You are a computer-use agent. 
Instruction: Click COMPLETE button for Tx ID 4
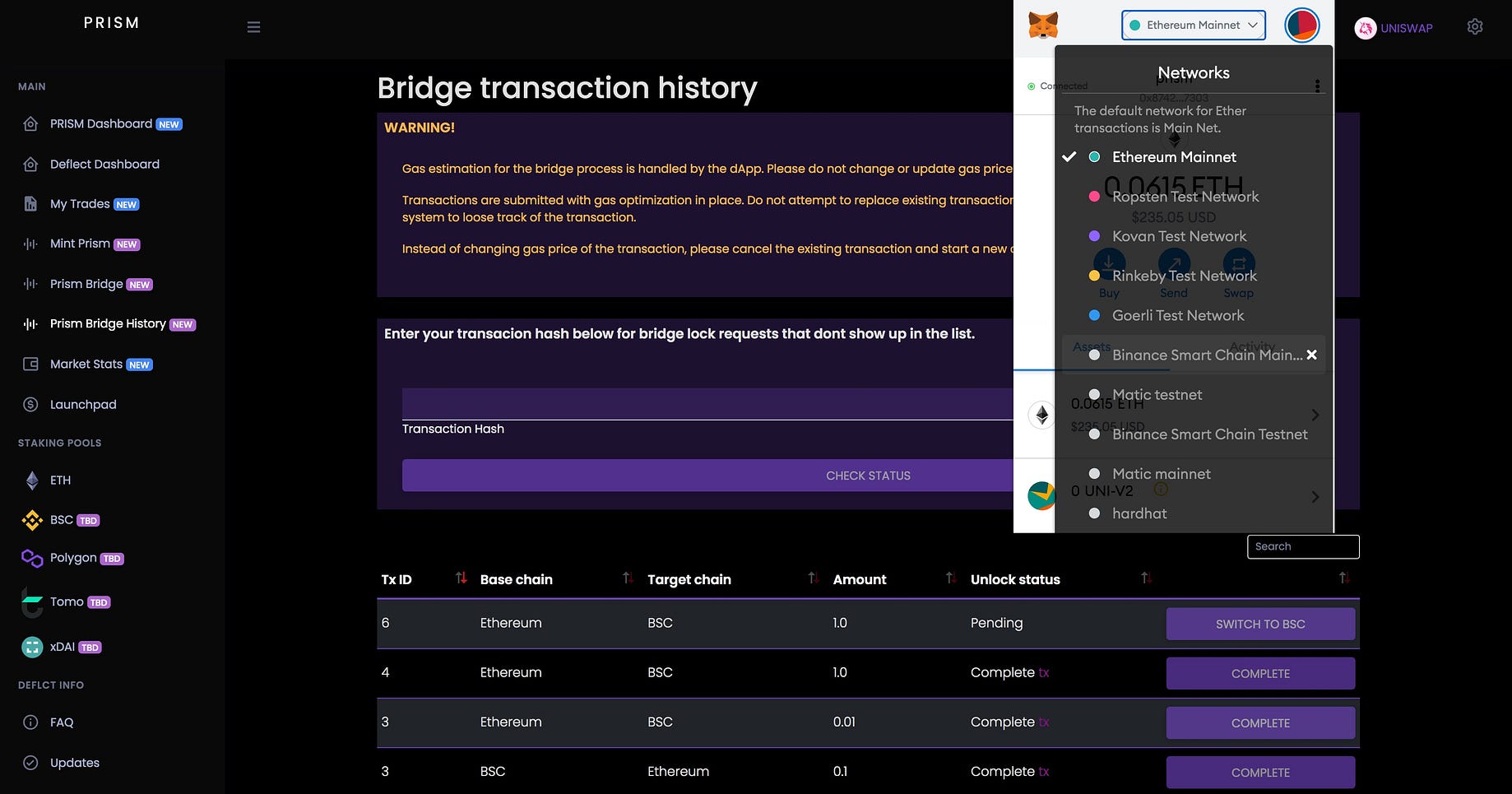pos(1260,673)
